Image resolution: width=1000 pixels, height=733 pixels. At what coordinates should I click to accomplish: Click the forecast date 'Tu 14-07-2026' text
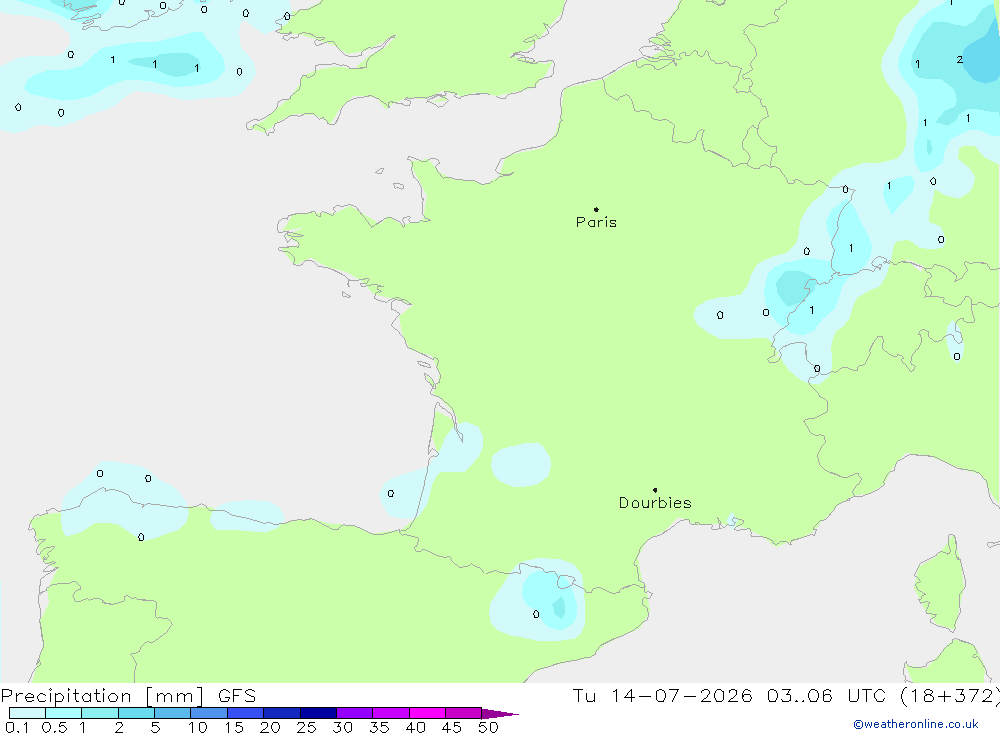(662, 695)
